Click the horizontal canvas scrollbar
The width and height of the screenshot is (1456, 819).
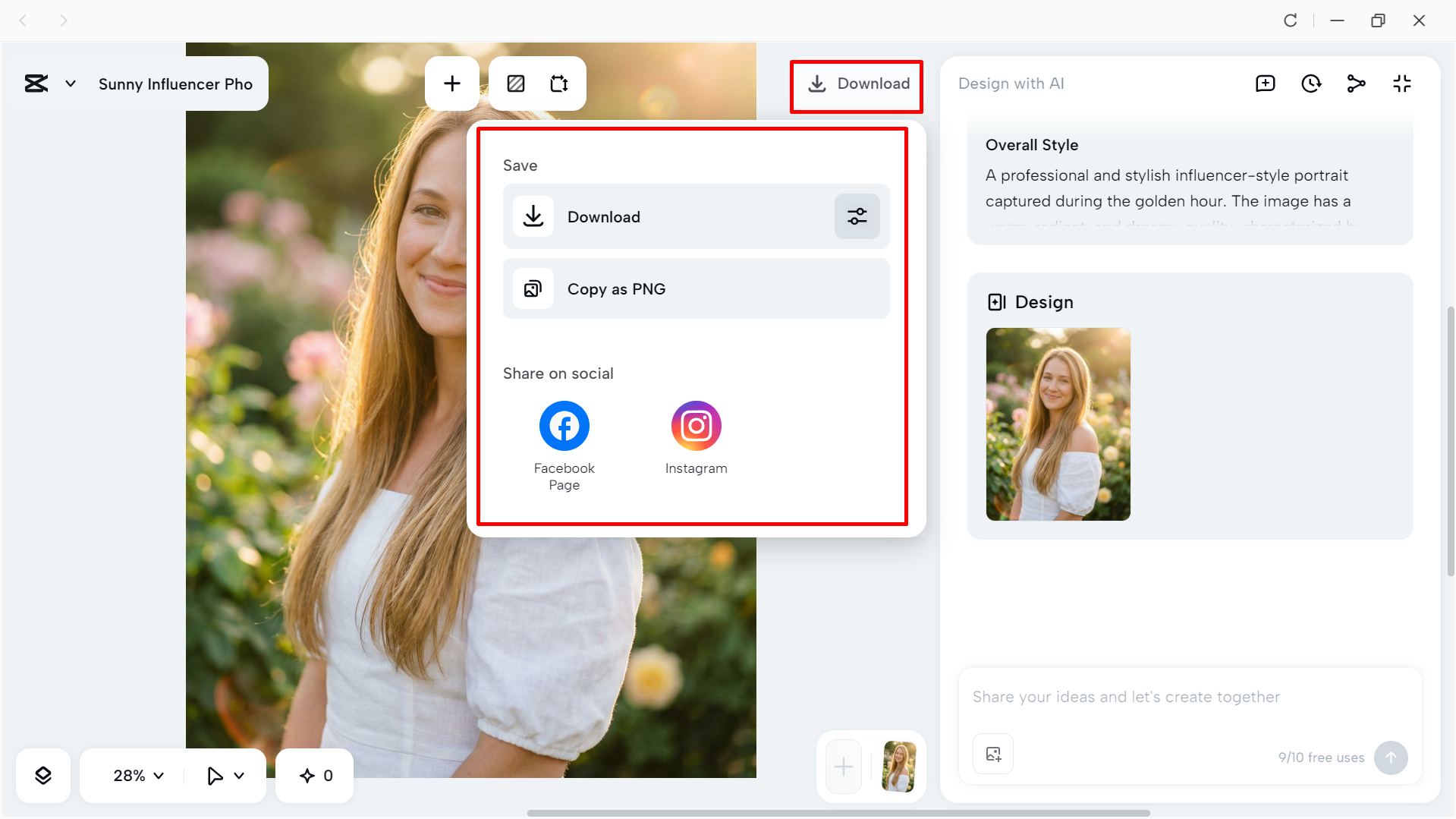click(x=838, y=814)
